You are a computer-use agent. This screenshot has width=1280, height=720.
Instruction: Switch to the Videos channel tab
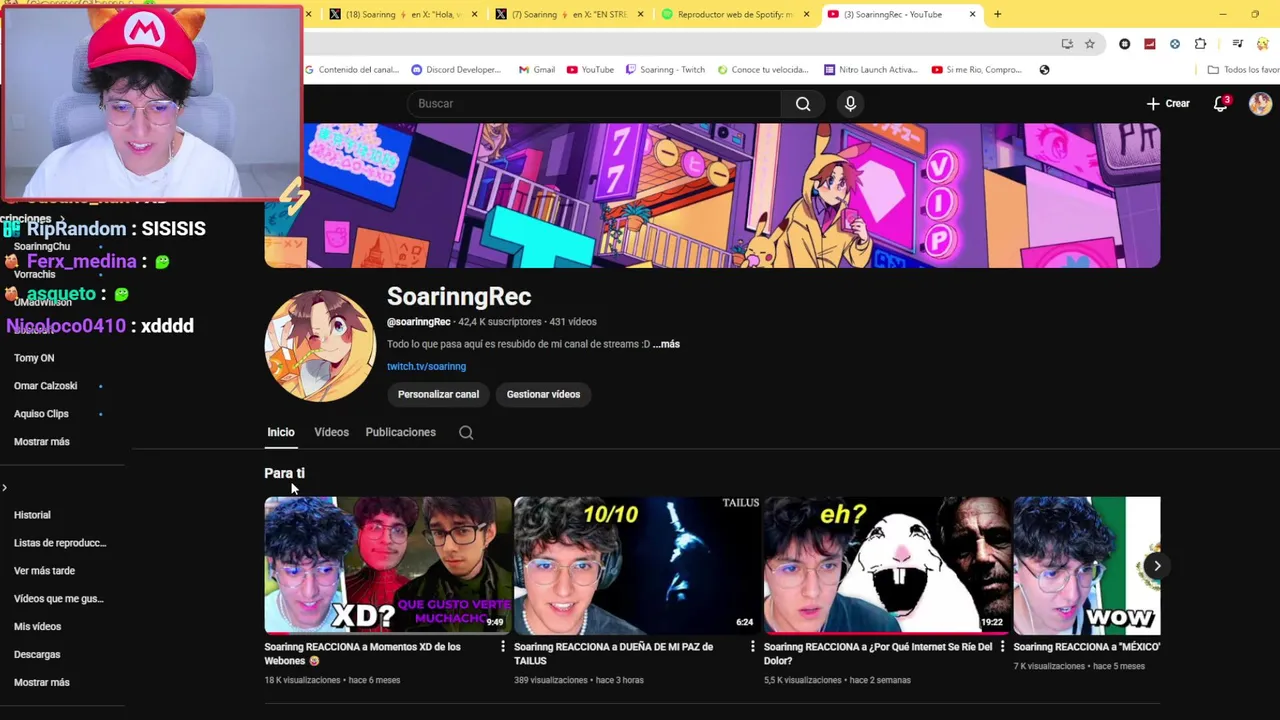pos(331,432)
